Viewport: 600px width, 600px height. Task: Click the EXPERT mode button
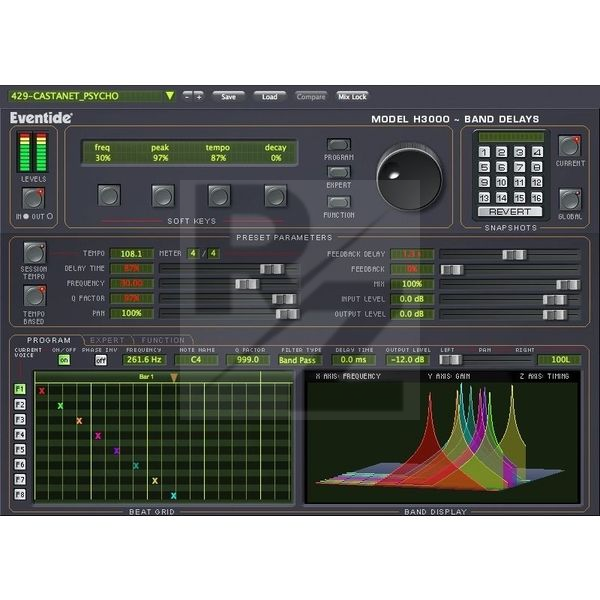339,172
